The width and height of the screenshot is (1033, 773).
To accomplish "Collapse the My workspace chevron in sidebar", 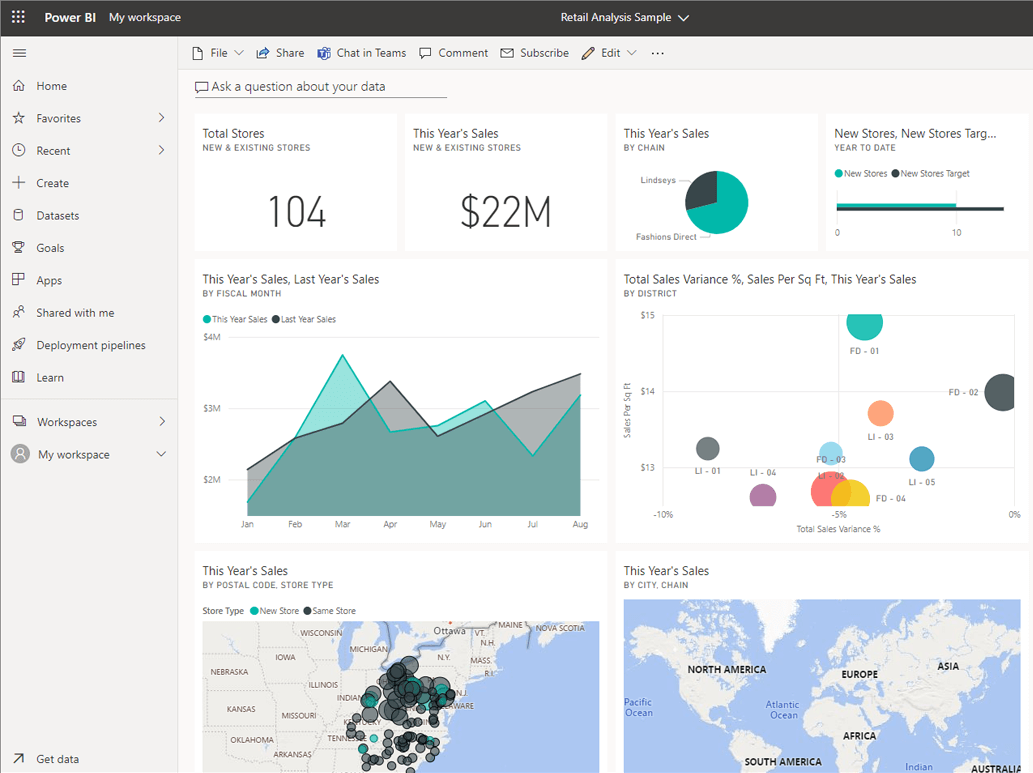I will 161,454.
